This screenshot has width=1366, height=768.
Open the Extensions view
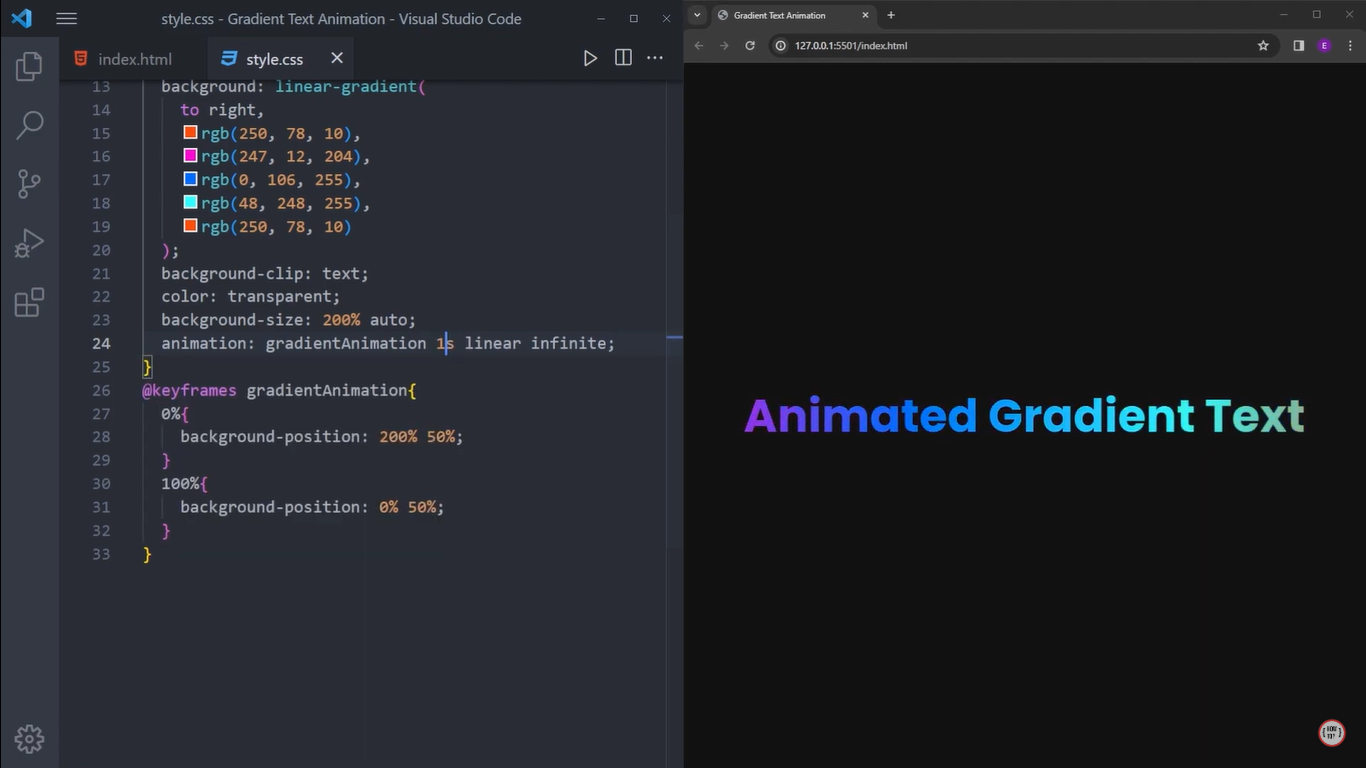tap(28, 301)
